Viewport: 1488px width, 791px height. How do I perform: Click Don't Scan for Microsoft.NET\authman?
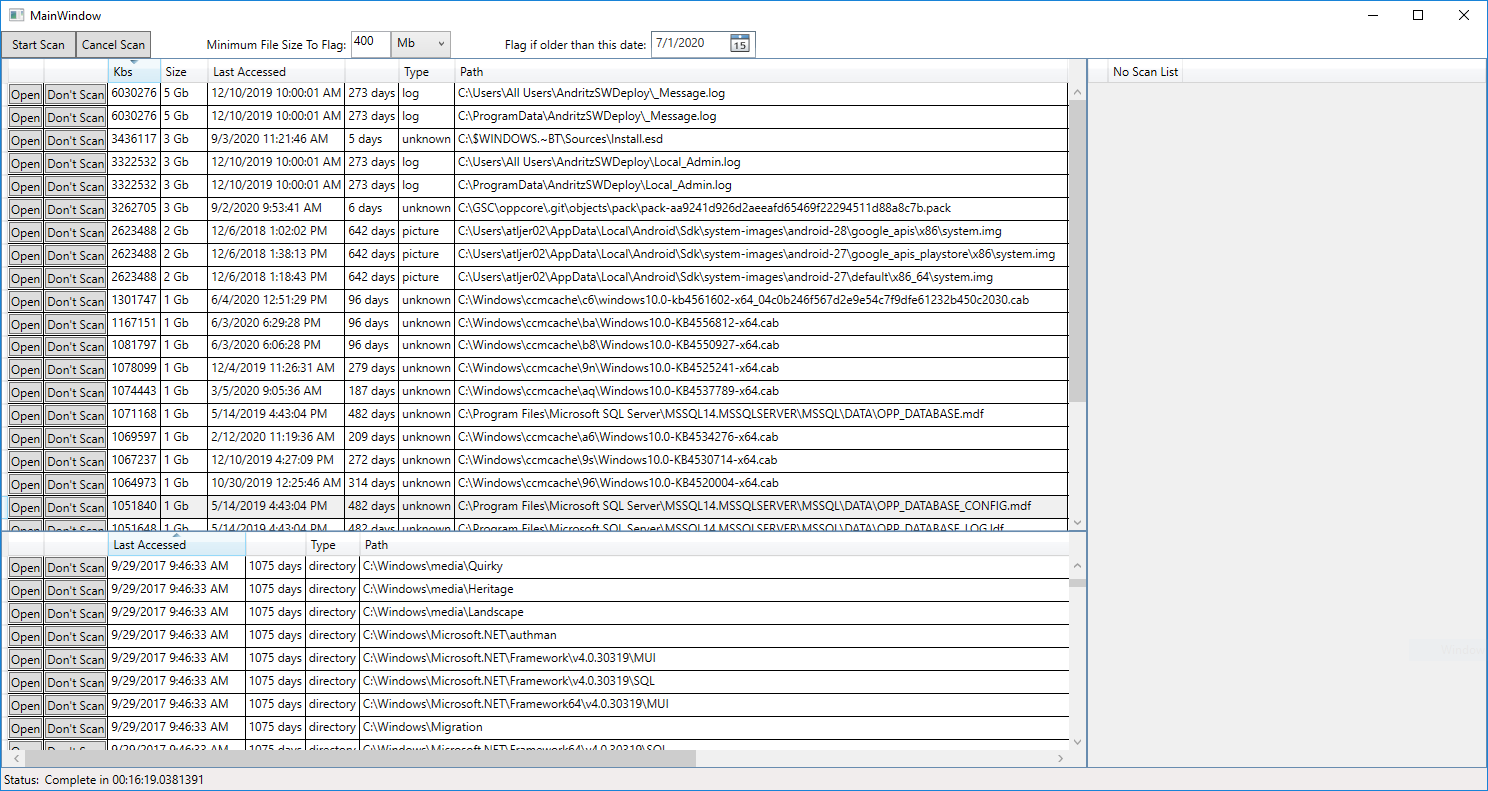click(76, 636)
